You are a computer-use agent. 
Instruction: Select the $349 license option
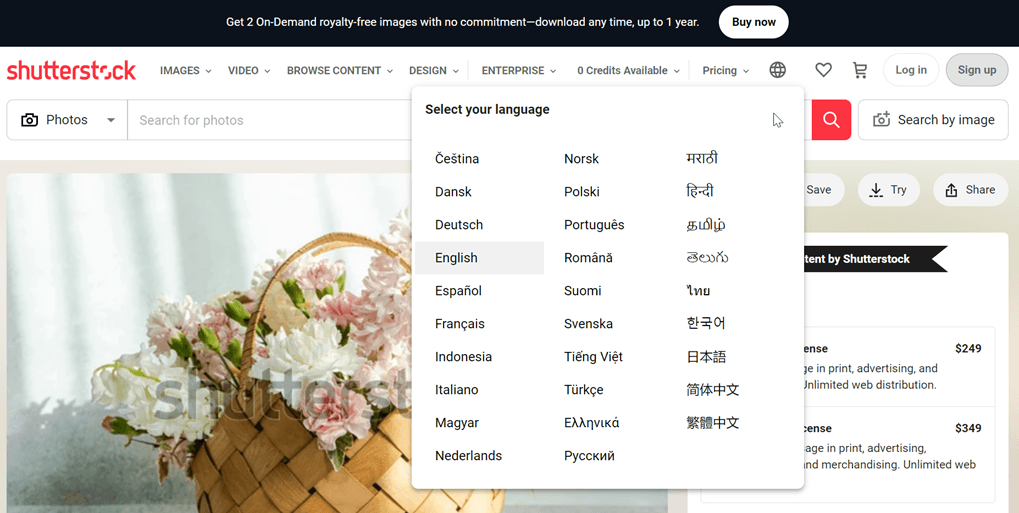click(898, 454)
